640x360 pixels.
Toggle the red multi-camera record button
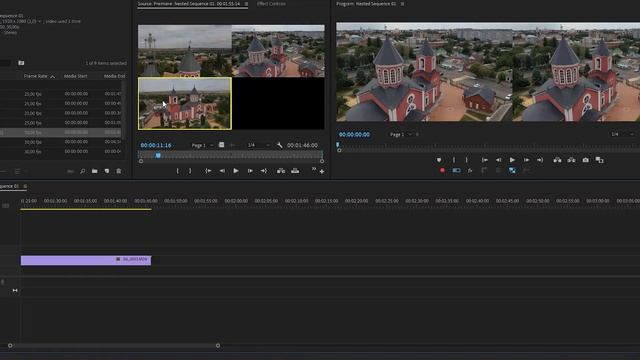(442, 170)
